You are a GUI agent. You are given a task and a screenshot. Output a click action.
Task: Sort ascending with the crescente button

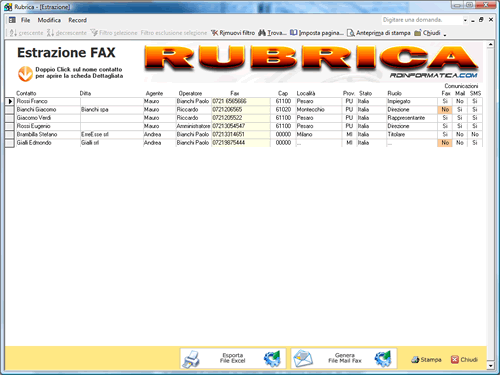coord(26,33)
